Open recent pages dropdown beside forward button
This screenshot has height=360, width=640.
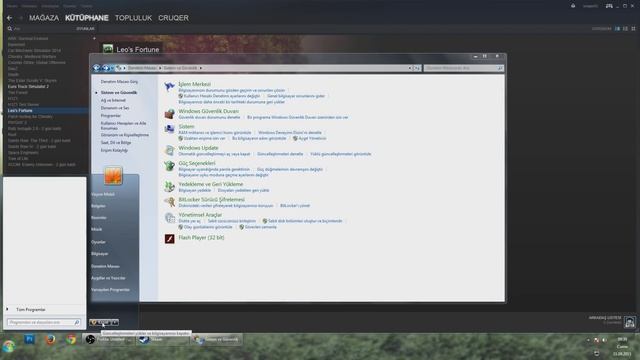(112, 68)
